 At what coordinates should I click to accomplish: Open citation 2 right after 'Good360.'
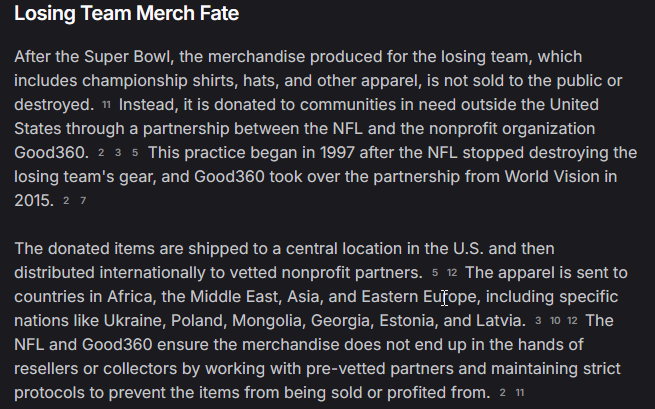[x=101, y=153]
